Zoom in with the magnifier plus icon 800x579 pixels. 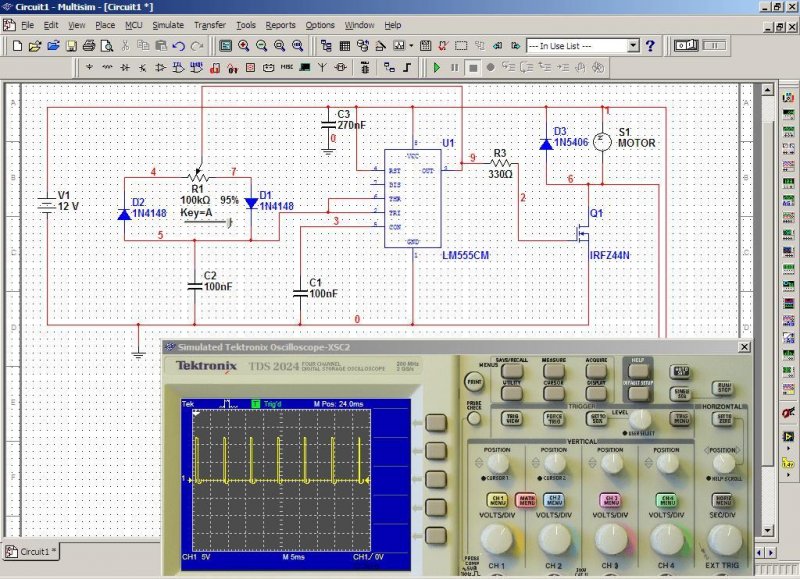243,46
